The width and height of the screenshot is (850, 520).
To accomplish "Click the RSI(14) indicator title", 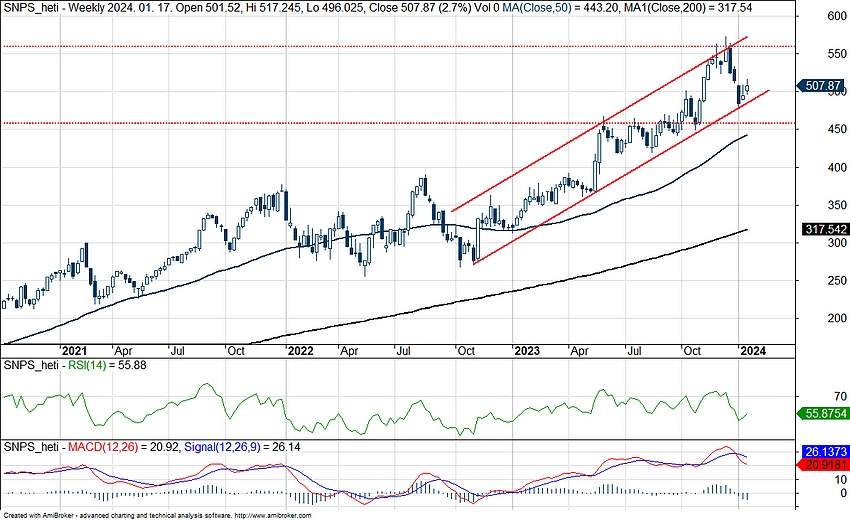I will click(x=87, y=365).
